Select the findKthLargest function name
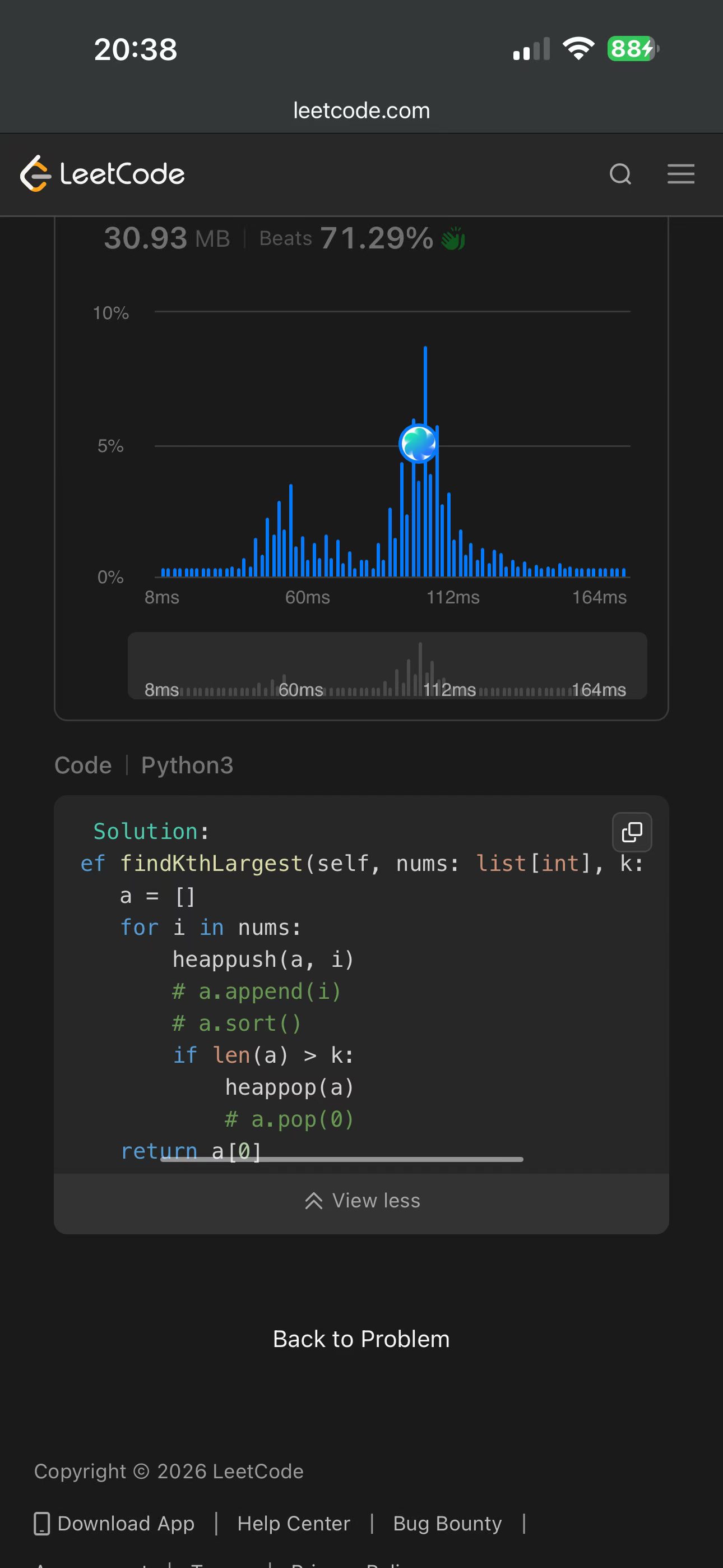This screenshot has height=1568, width=723. click(211, 864)
